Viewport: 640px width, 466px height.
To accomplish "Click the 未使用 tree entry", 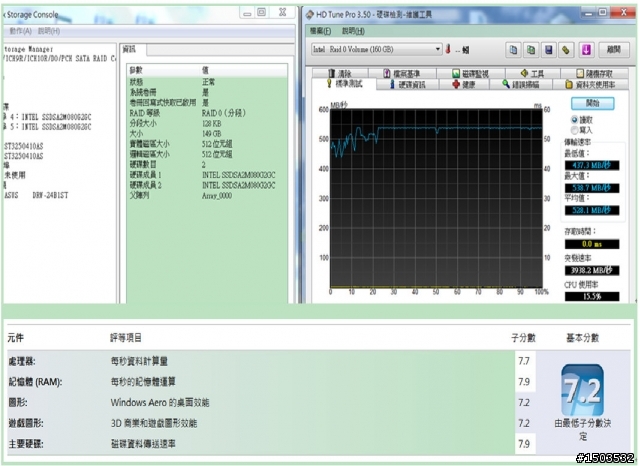I will pyautogui.click(x=15, y=175).
